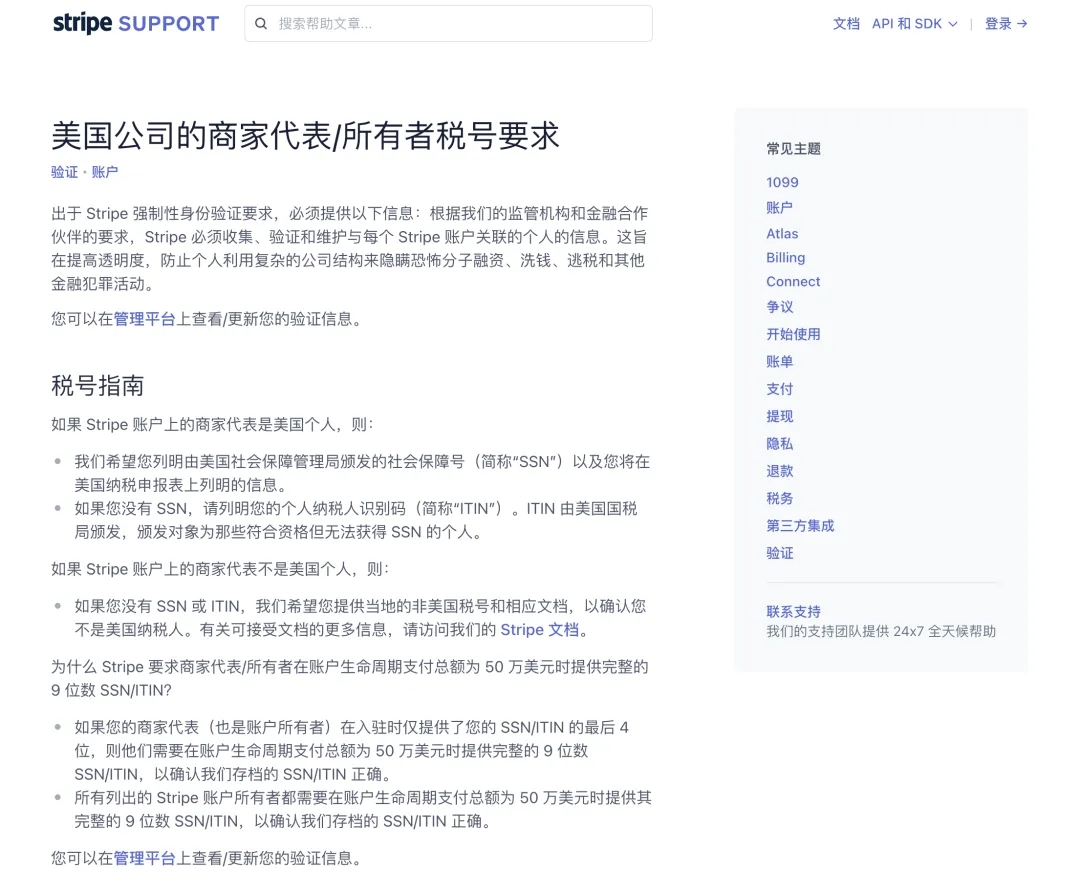Click the search magnifier icon
The width and height of the screenshot is (1080, 891).
pyautogui.click(x=261, y=22)
